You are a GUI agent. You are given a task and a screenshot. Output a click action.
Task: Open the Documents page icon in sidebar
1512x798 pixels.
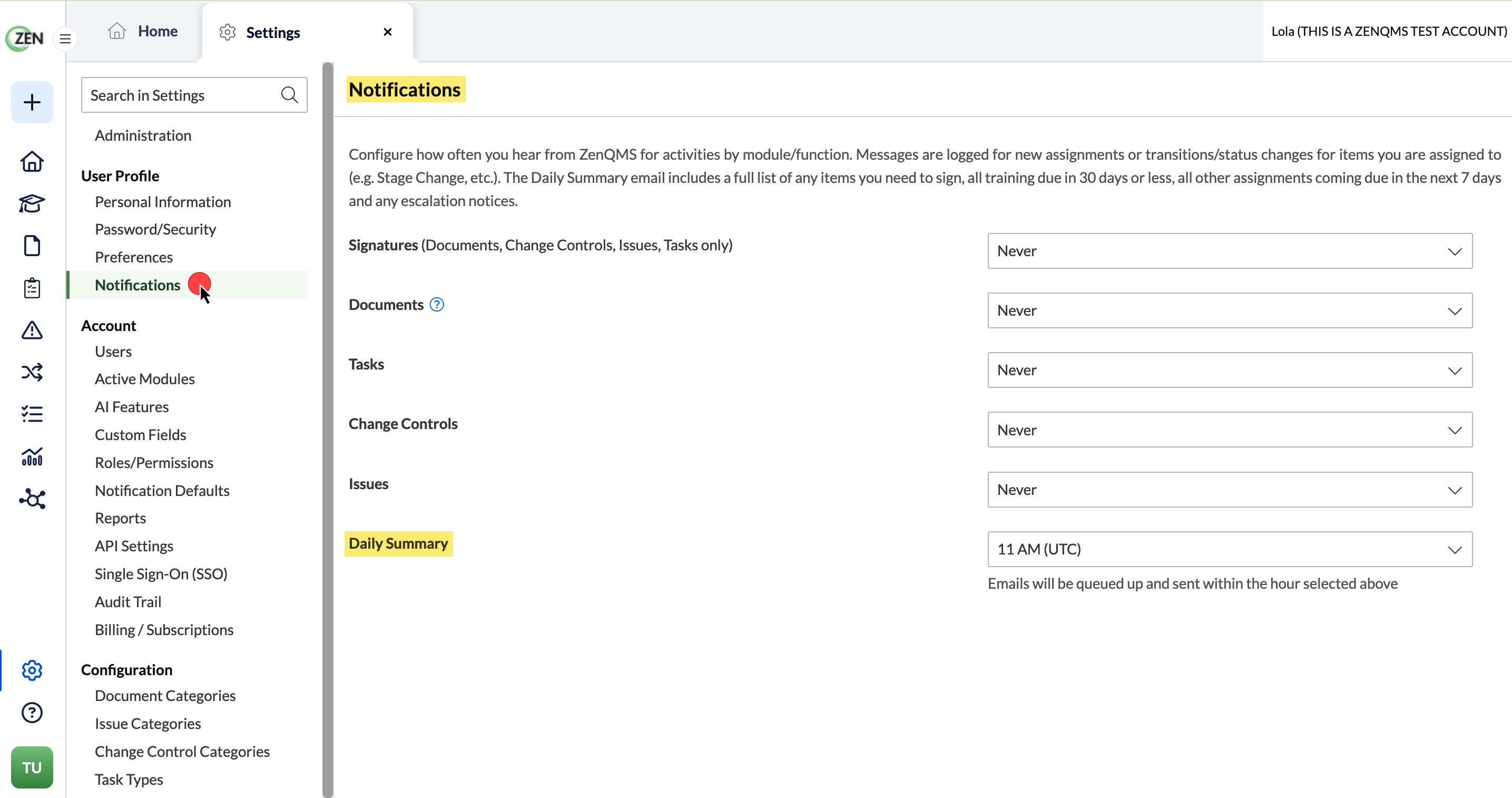(32, 246)
